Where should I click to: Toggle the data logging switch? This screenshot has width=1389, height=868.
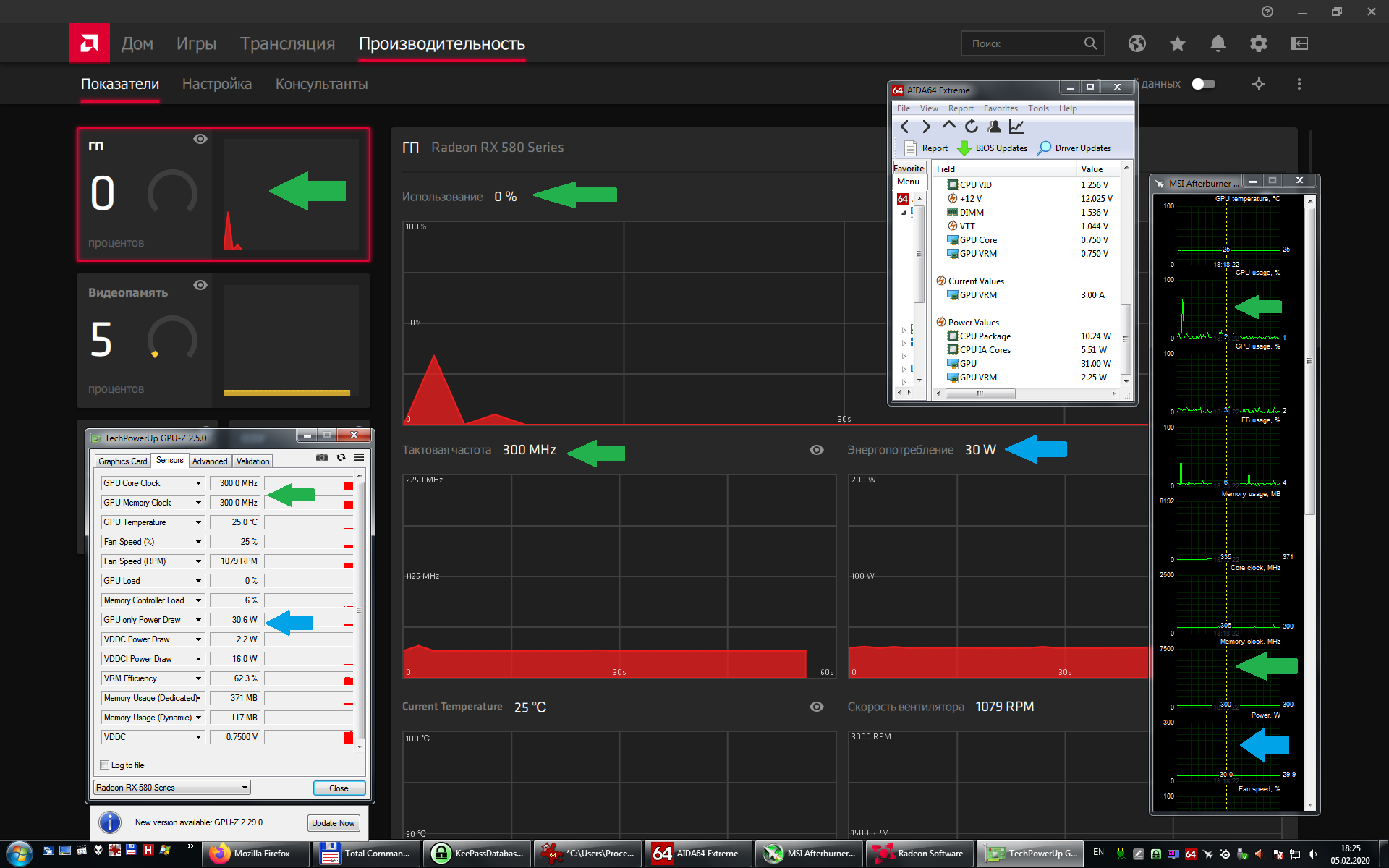tap(1203, 84)
